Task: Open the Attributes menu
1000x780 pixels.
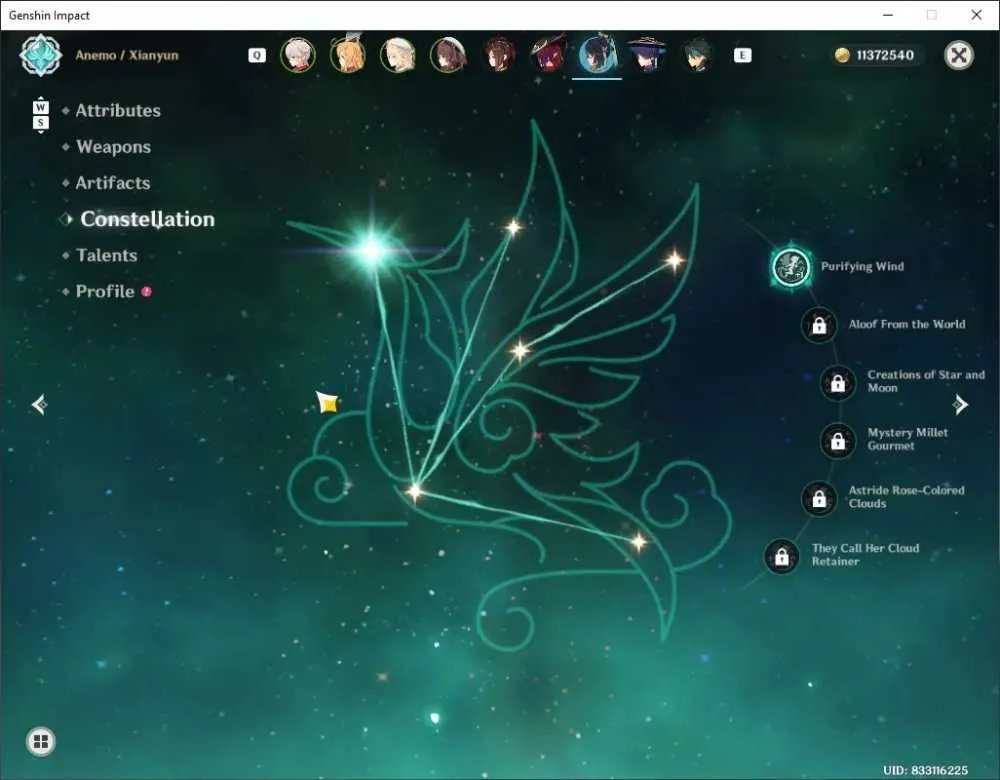Action: click(118, 111)
